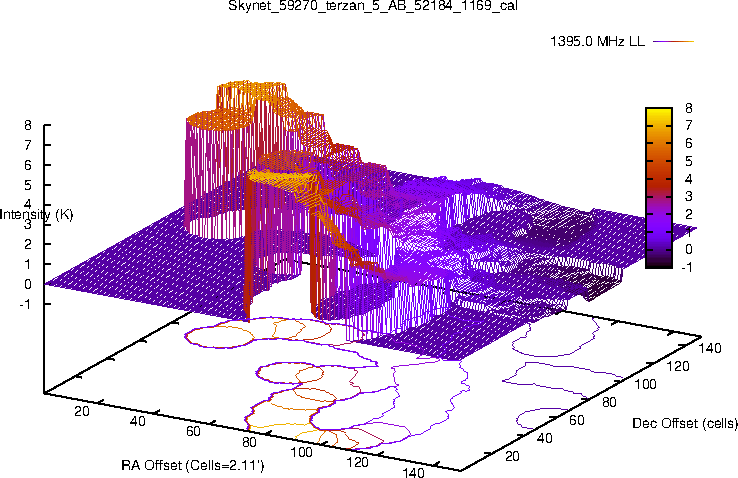Click tick 120 on the RA Offset axis
The image size is (738, 478).
click(x=357, y=462)
